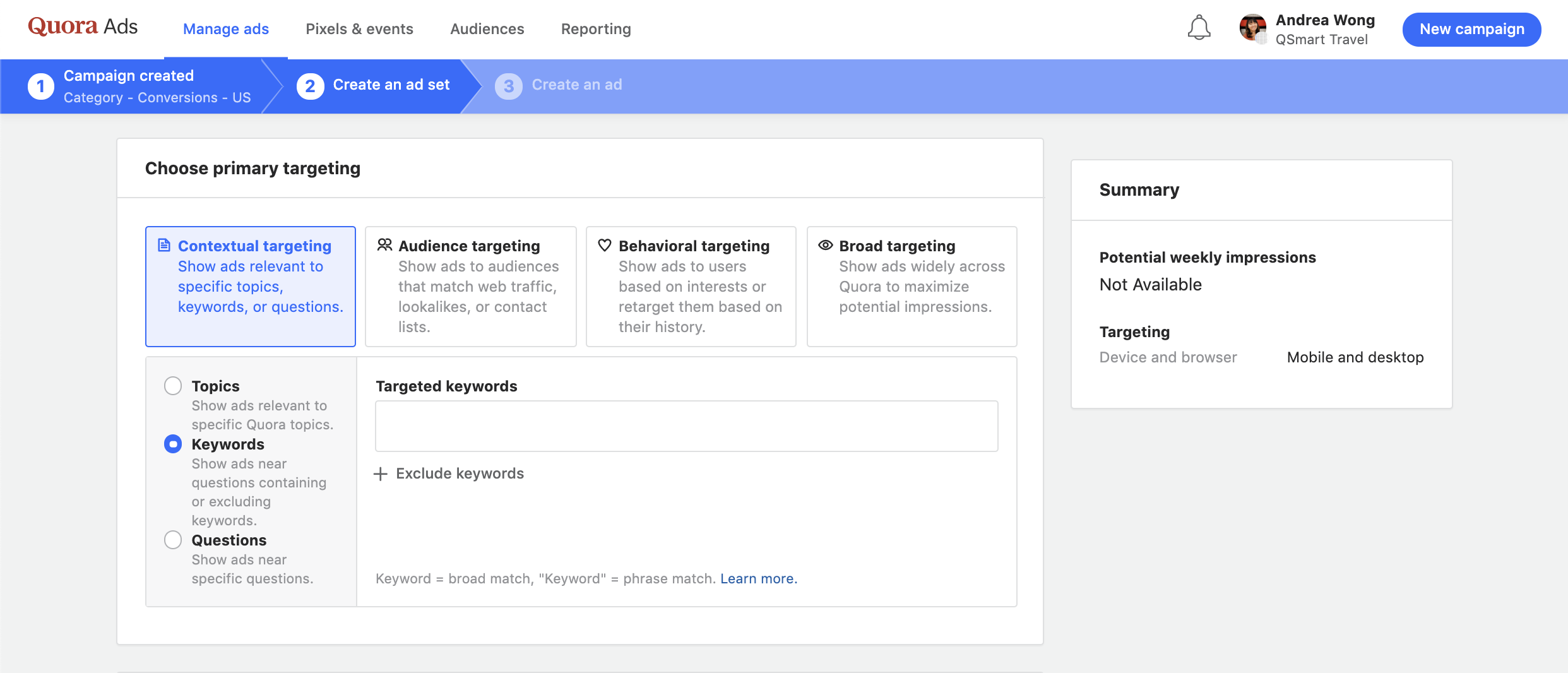
Task: Click the Quora Ads logo
Action: click(83, 27)
